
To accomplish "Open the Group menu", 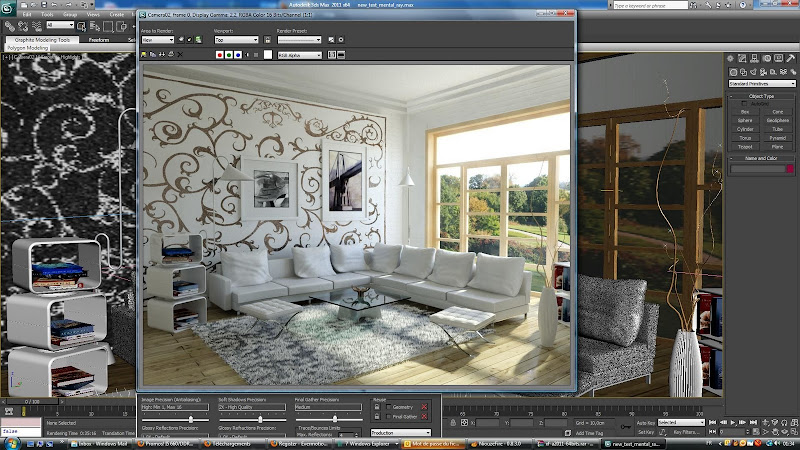I will (x=69, y=14).
